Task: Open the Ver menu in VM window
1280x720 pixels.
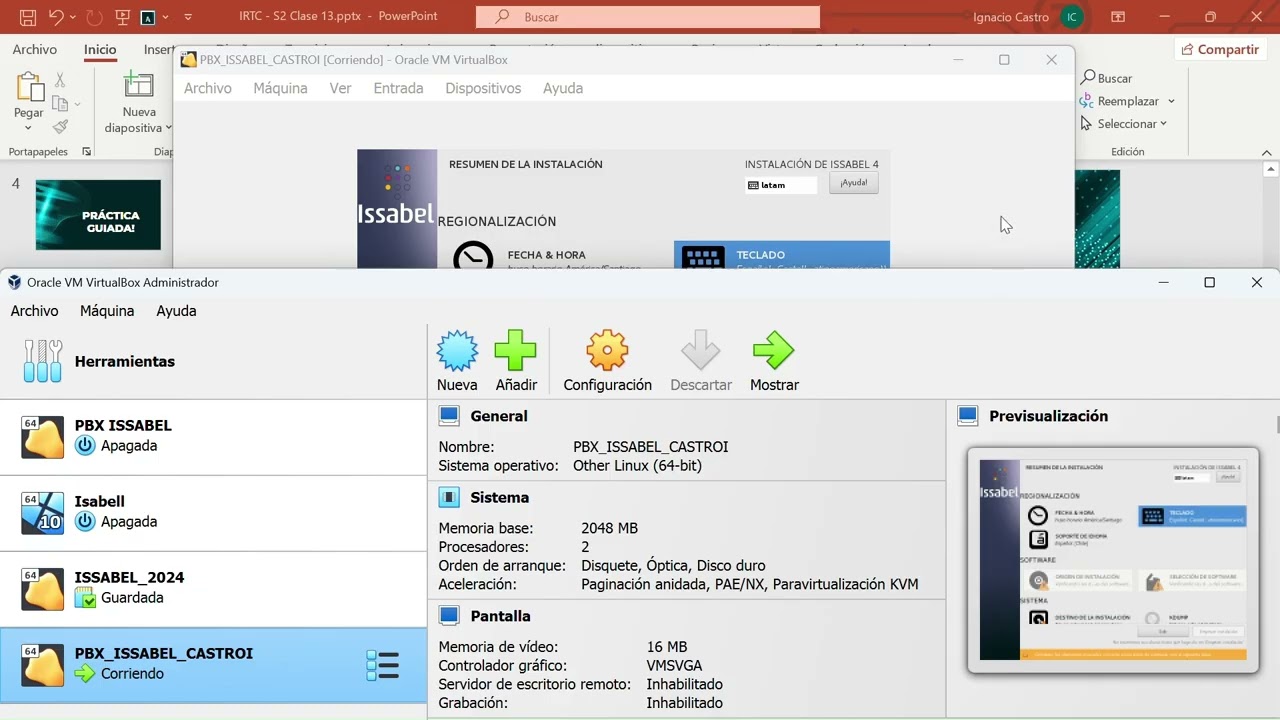Action: (340, 88)
